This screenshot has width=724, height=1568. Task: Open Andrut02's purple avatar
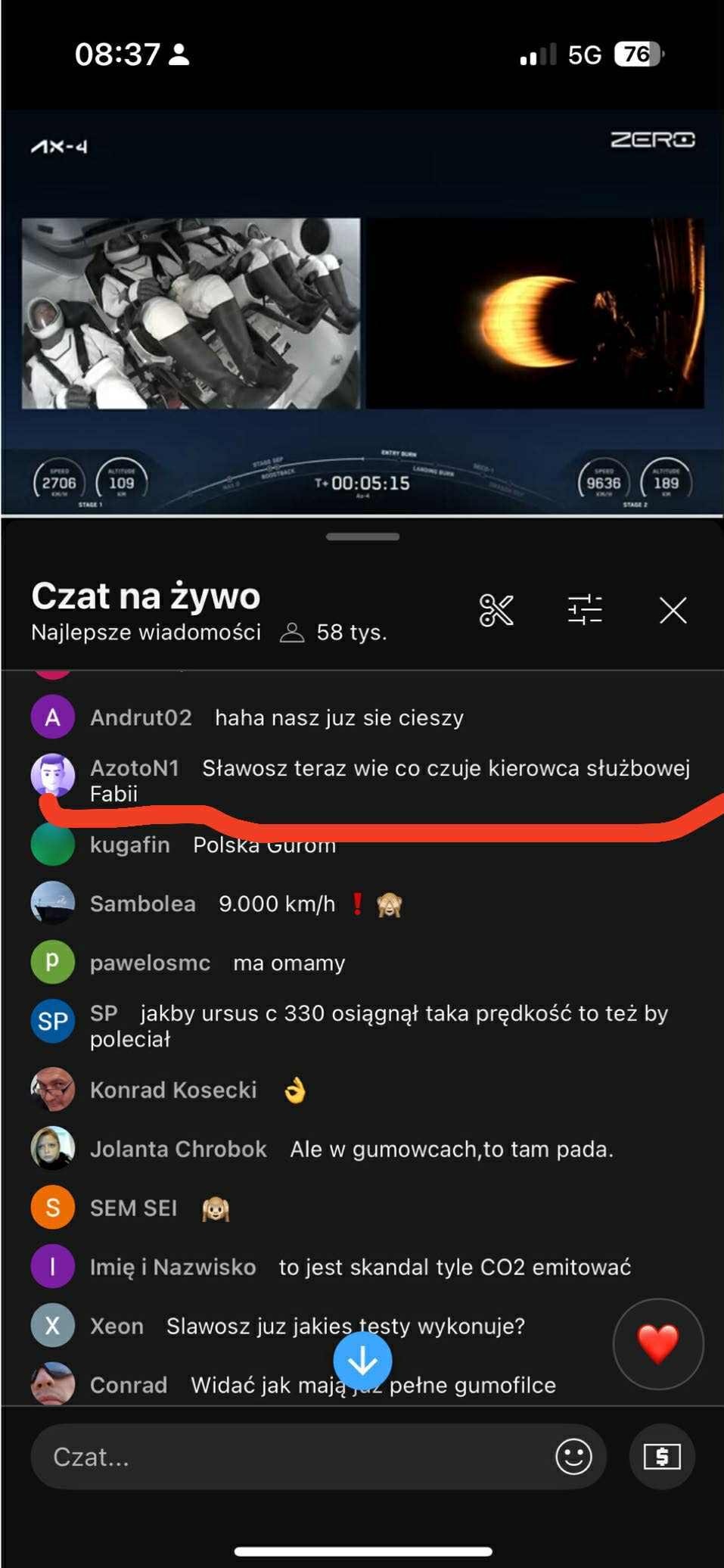[52, 717]
